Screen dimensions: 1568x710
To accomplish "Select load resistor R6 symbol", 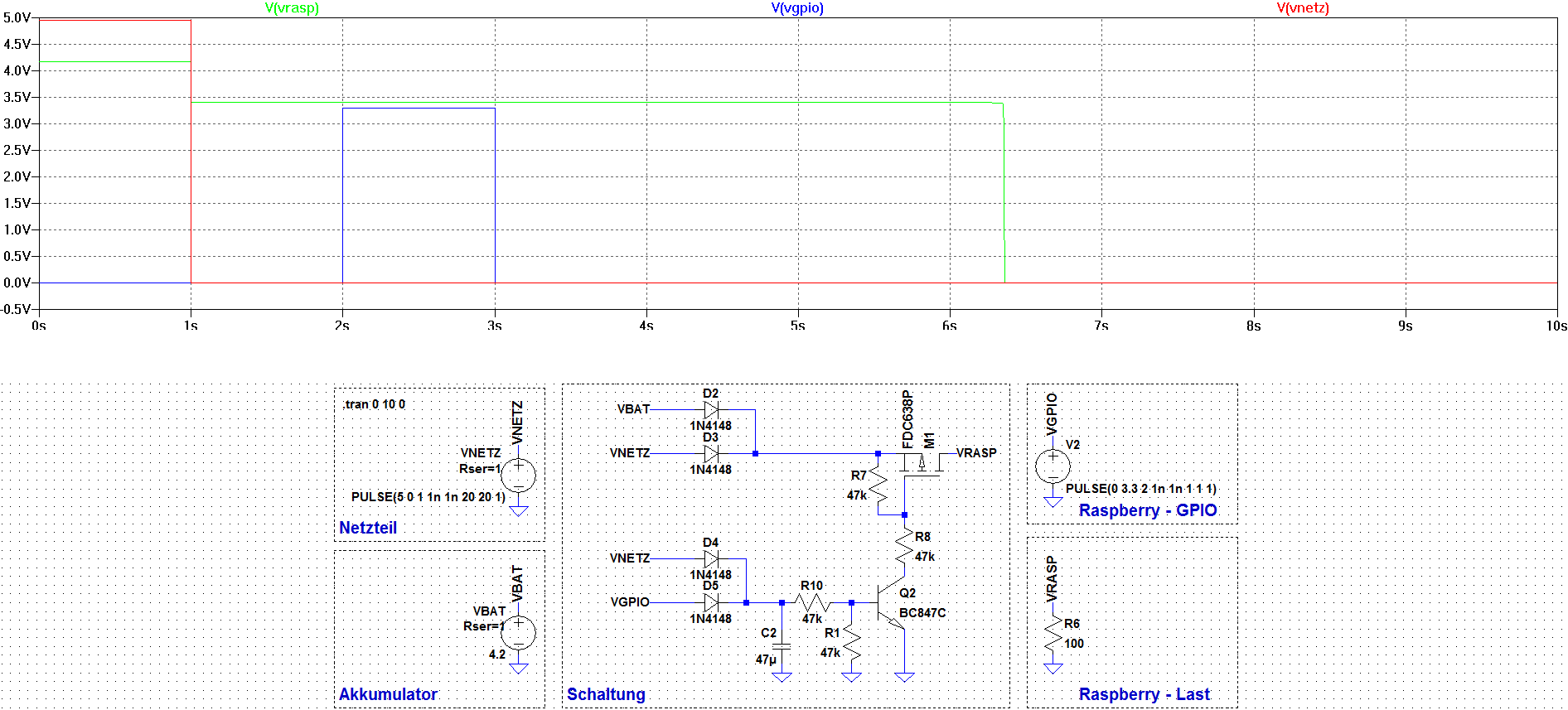I will pyautogui.click(x=1053, y=634).
